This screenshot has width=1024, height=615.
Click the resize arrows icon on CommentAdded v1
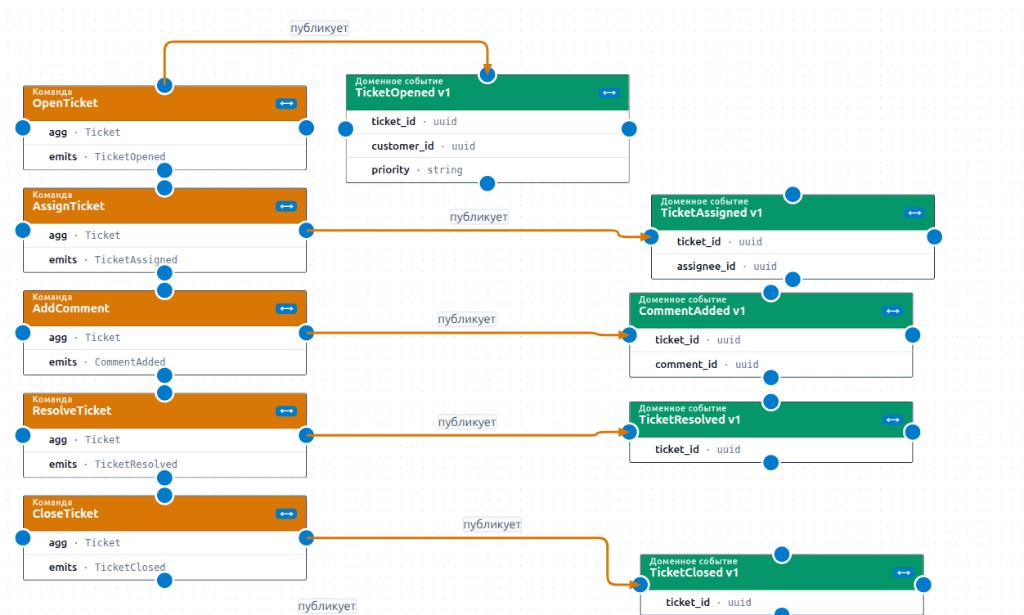pos(893,311)
